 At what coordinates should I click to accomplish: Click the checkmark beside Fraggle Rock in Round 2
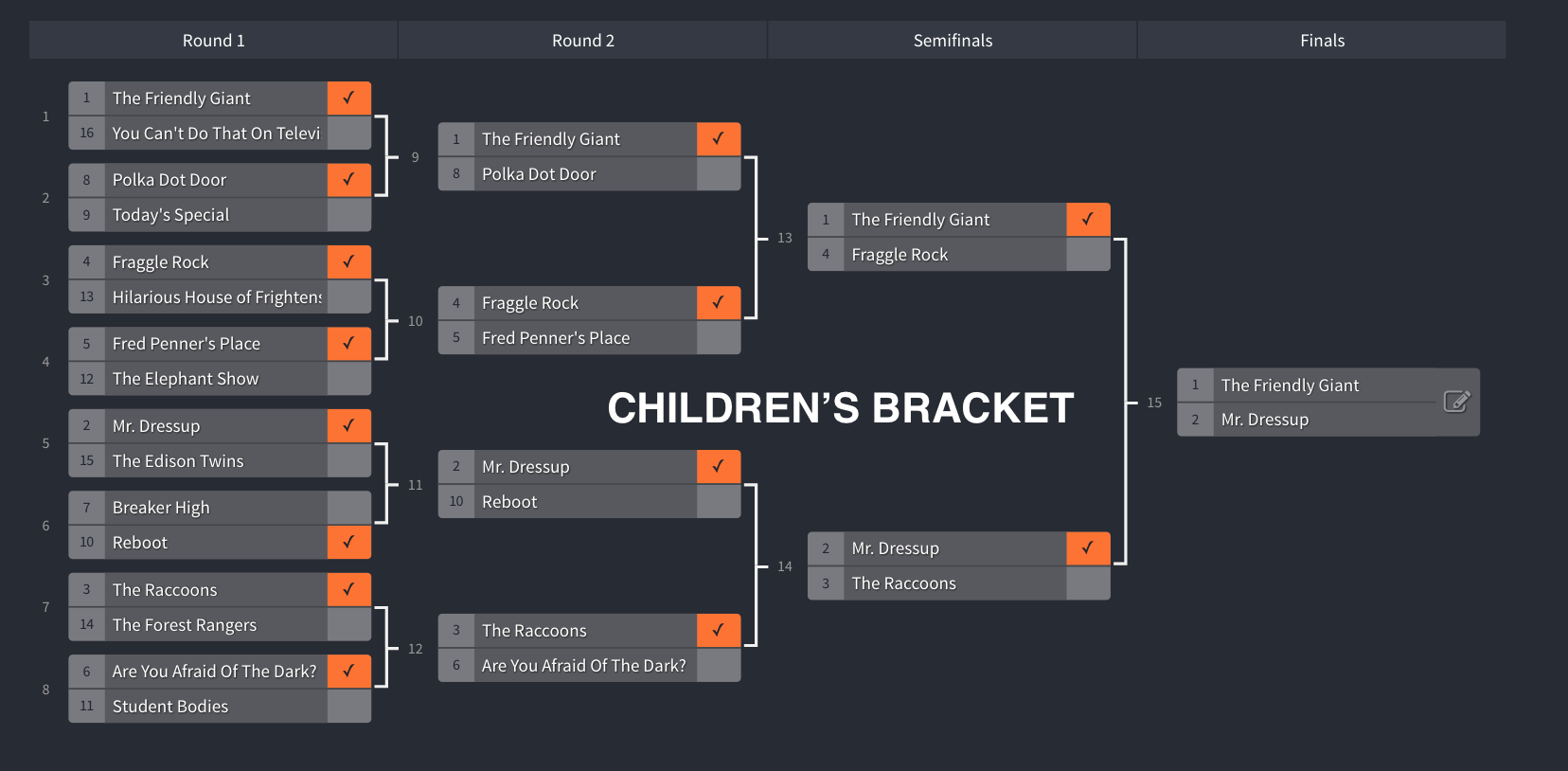718,303
